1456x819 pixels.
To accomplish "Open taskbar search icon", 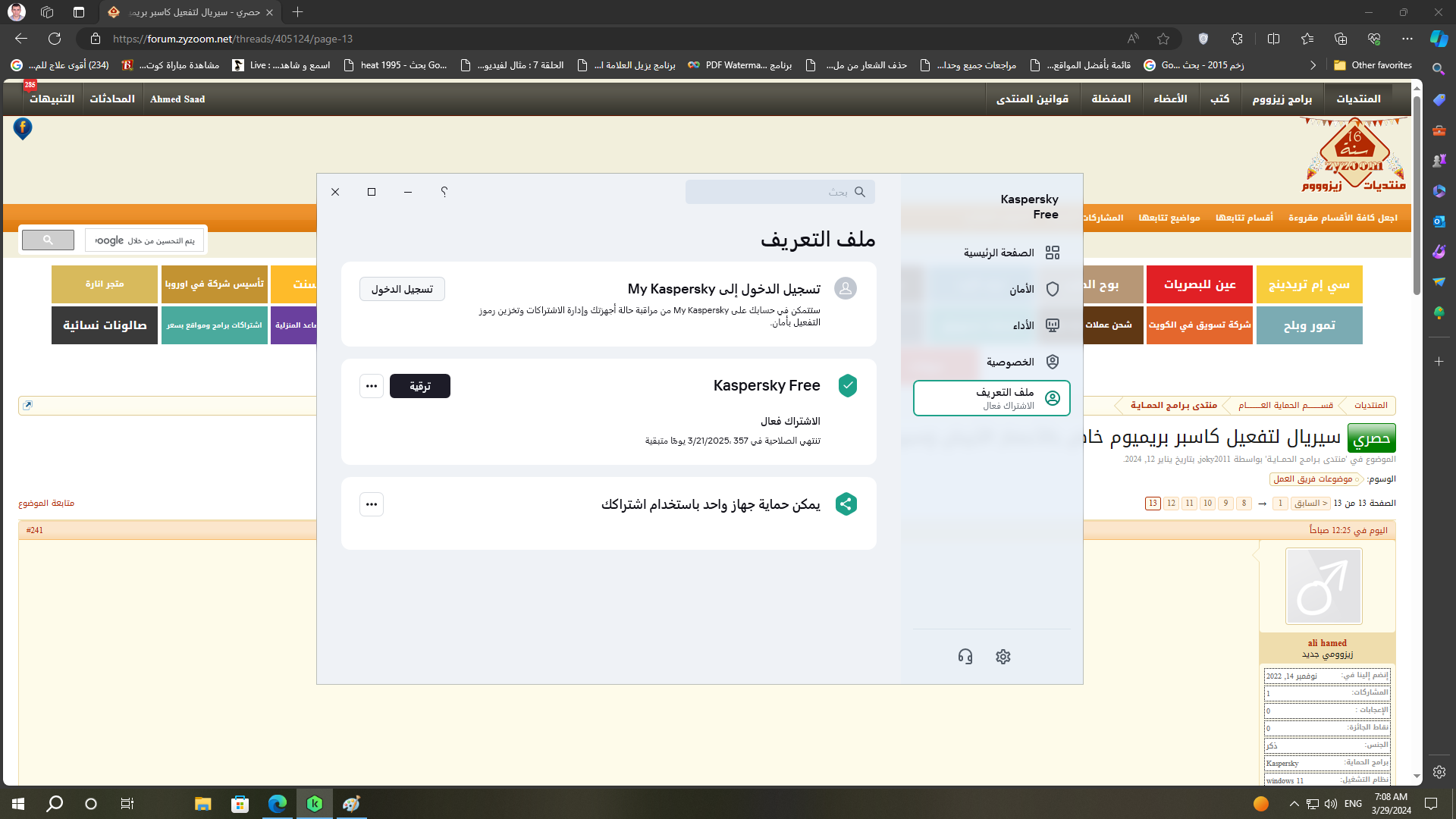I will [x=55, y=804].
